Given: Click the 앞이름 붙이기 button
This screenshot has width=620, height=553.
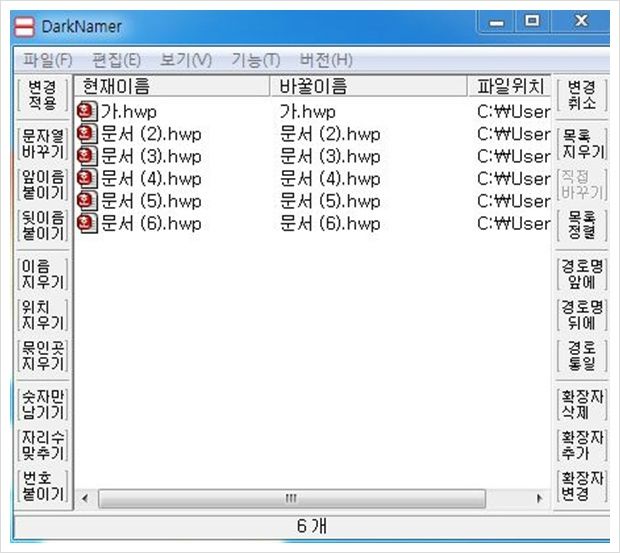Looking at the screenshot, I should point(43,185).
